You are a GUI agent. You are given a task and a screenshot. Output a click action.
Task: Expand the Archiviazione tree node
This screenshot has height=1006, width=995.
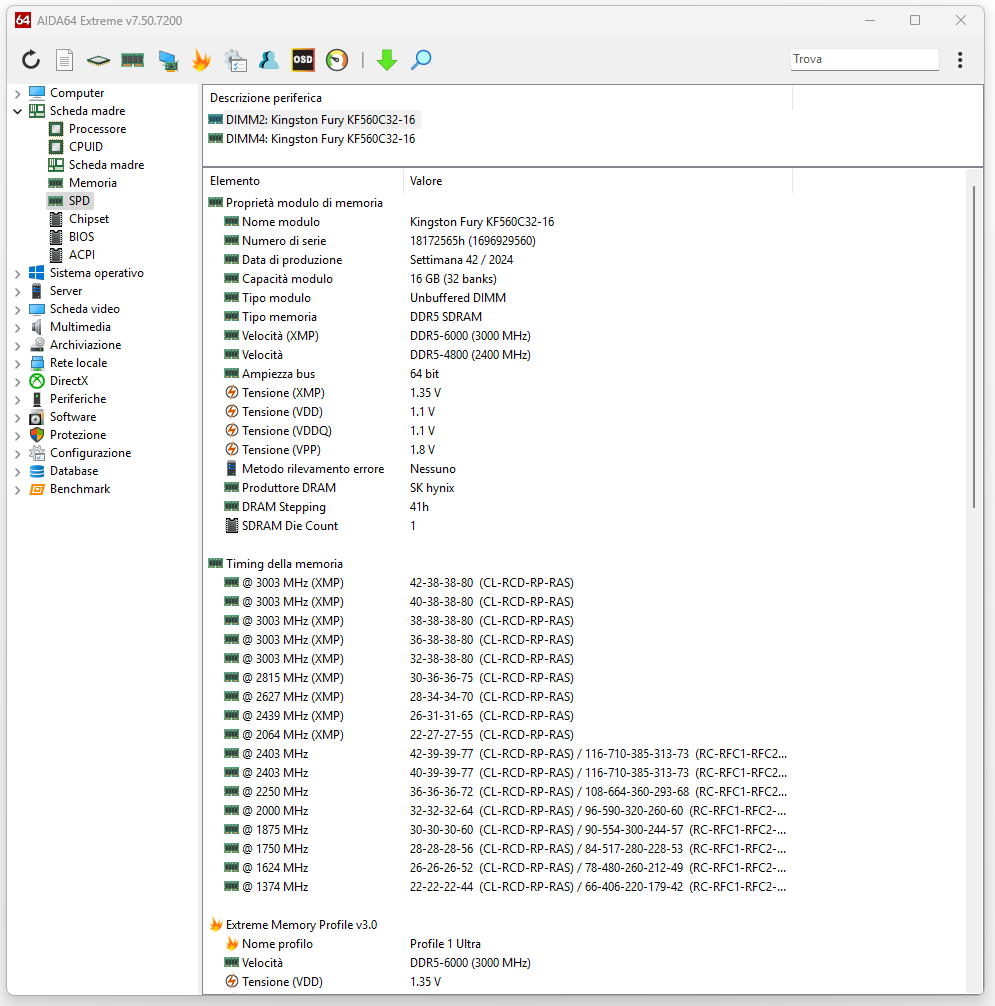pos(17,345)
